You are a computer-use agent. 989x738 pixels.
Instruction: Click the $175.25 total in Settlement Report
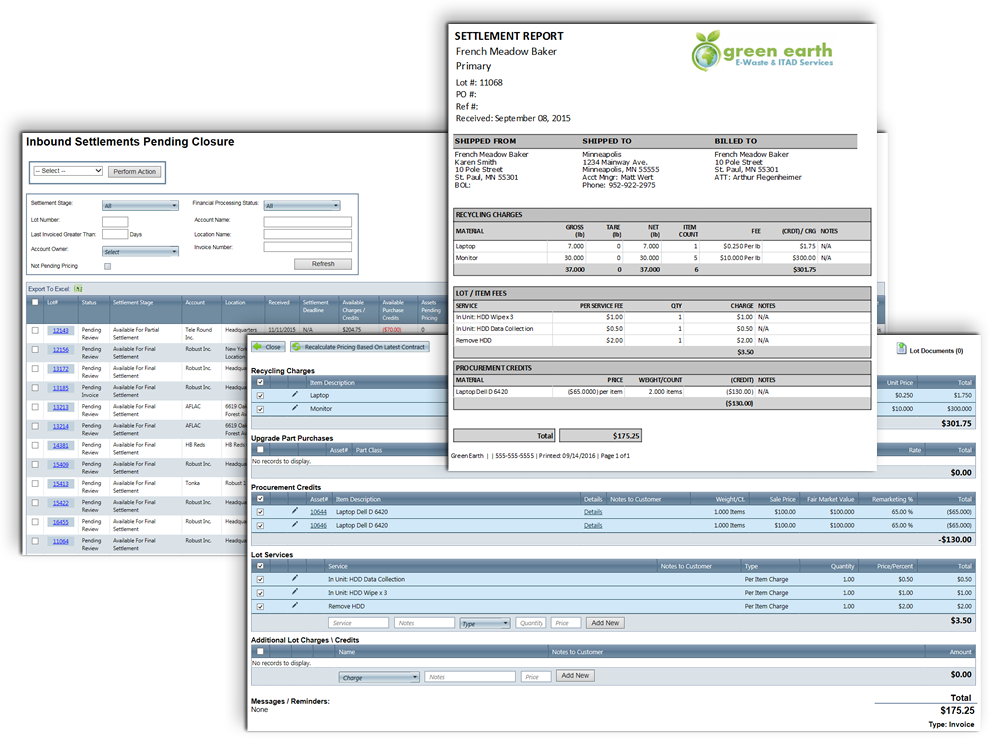pos(600,435)
